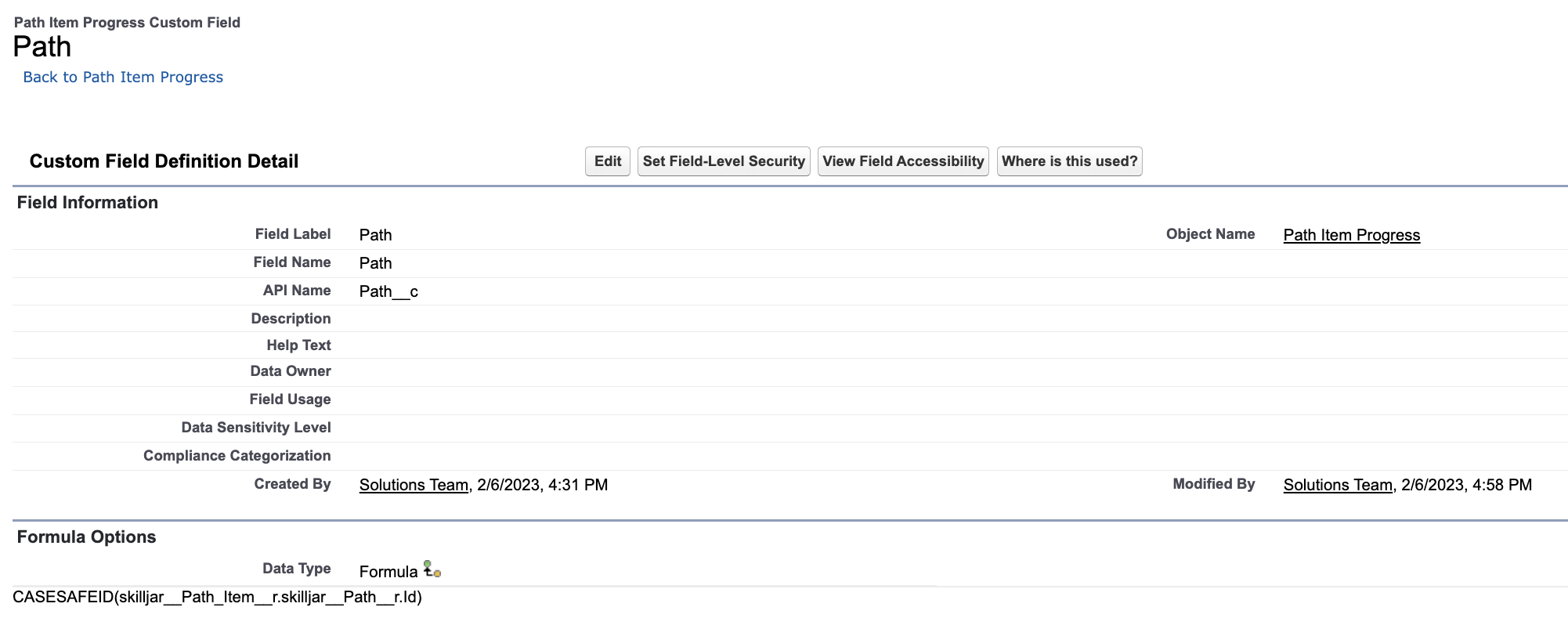The image size is (1568, 636).
Task: Click the large Path page title
Action: 42,47
